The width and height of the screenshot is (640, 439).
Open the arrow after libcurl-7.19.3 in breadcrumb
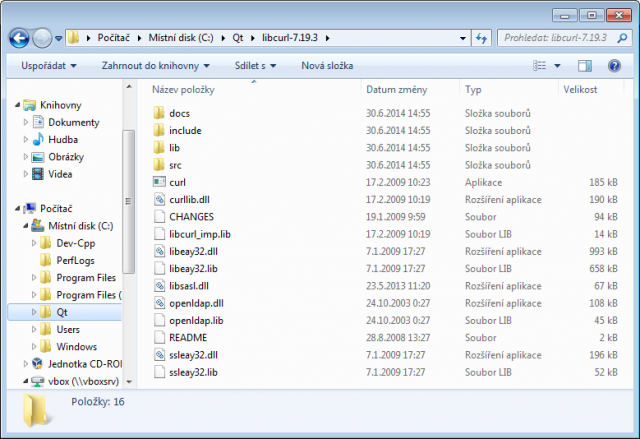327,38
